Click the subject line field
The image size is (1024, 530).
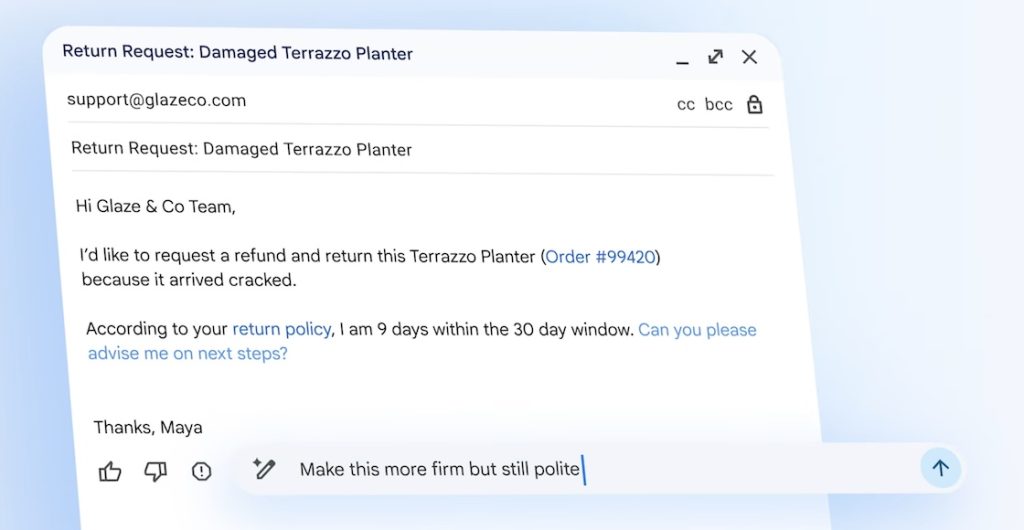point(242,150)
